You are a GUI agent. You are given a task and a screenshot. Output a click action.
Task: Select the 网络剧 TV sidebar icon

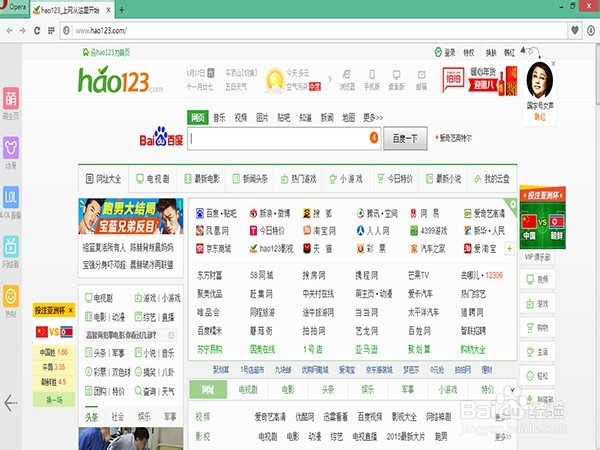tap(11, 247)
